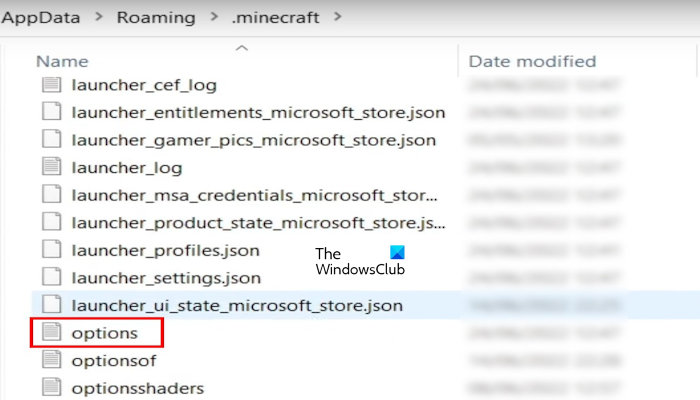Select the optionsshaders file name
This screenshot has width=700, height=400.
[x=138, y=388]
